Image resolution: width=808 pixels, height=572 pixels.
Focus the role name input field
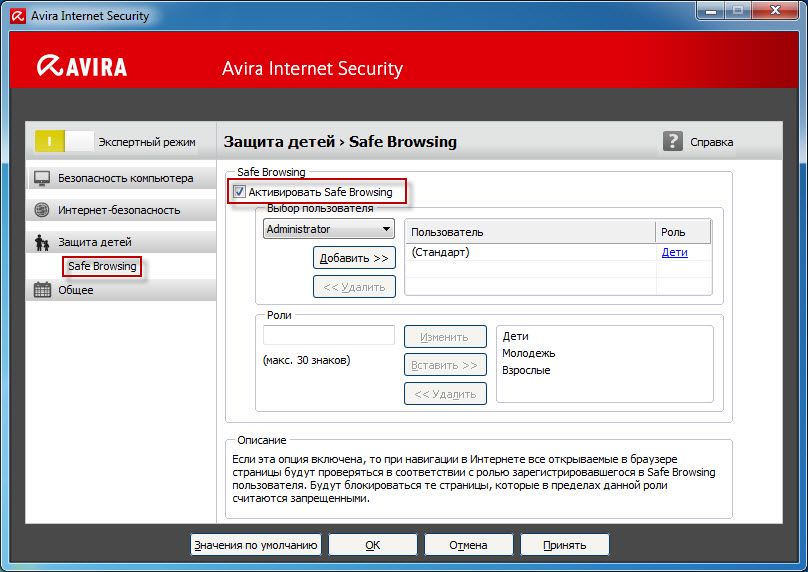pyautogui.click(x=329, y=335)
